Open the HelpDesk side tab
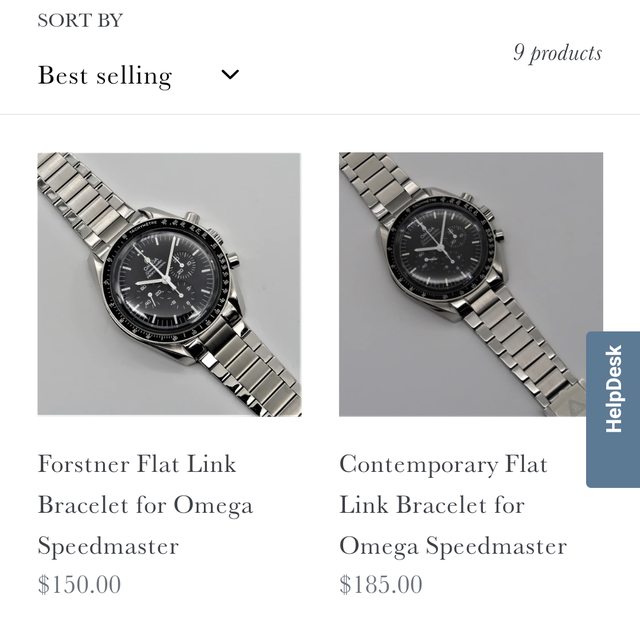This screenshot has height=629, width=640. click(613, 409)
